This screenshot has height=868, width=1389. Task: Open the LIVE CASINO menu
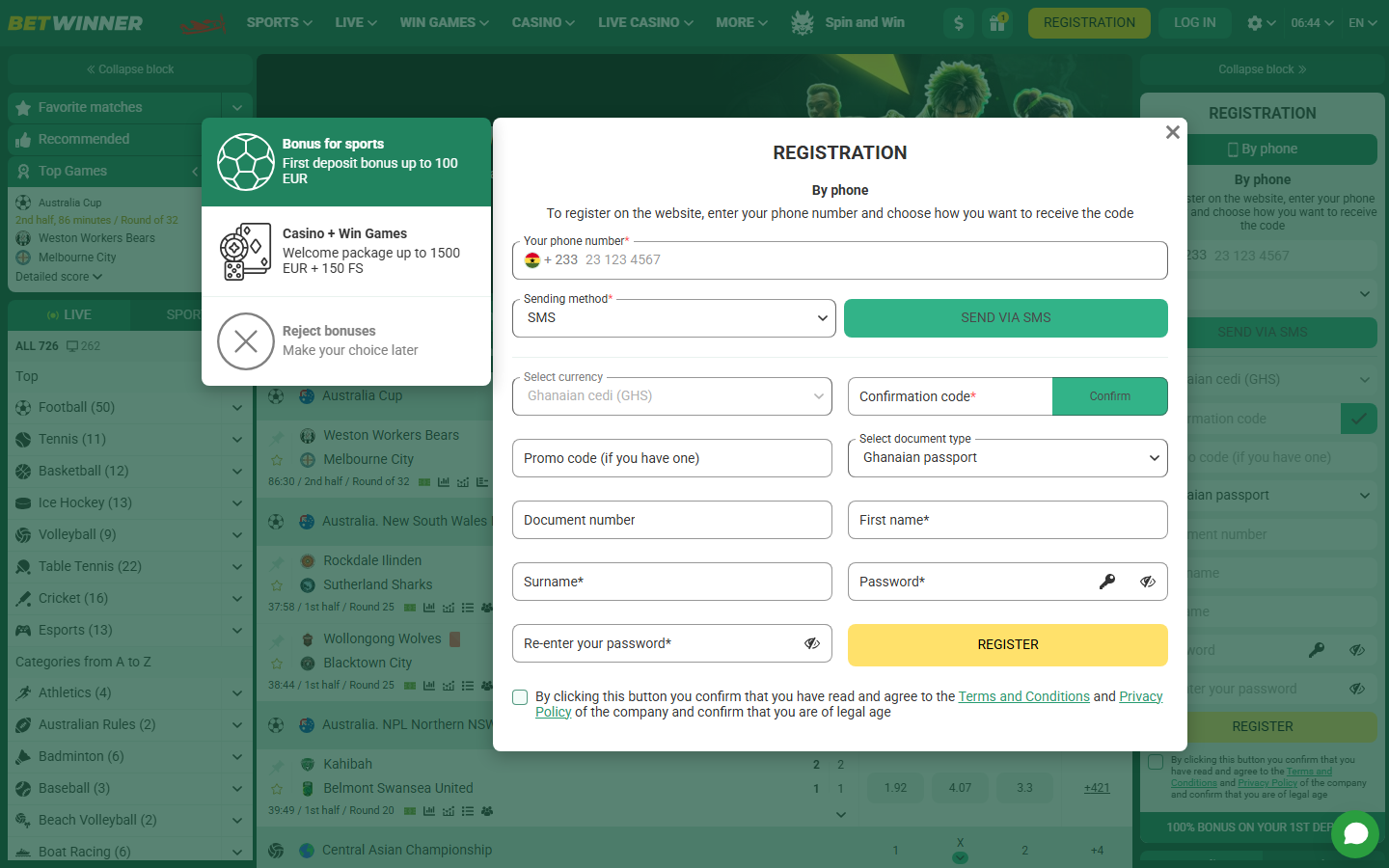click(645, 22)
